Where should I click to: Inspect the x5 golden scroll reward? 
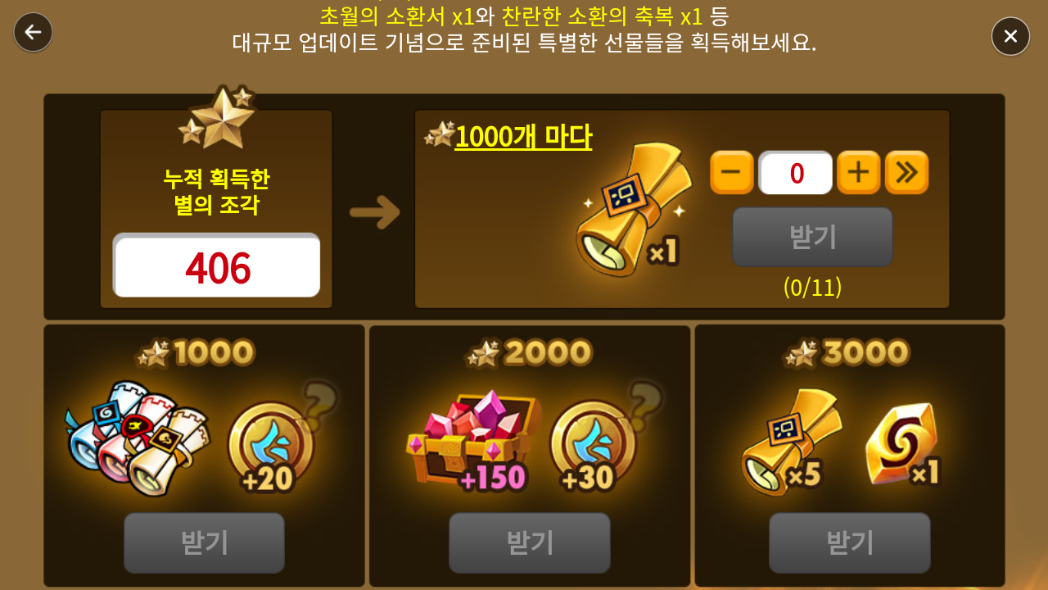[x=789, y=441]
